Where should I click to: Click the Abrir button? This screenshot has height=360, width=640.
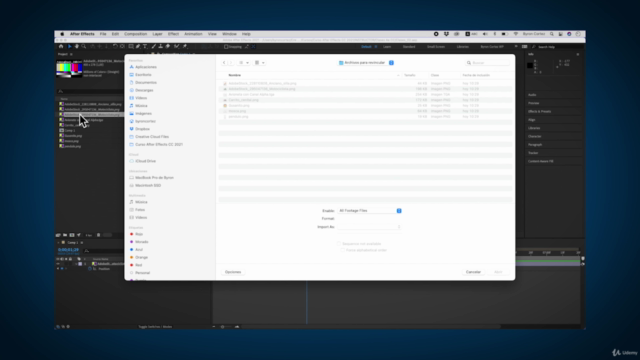pos(498,272)
